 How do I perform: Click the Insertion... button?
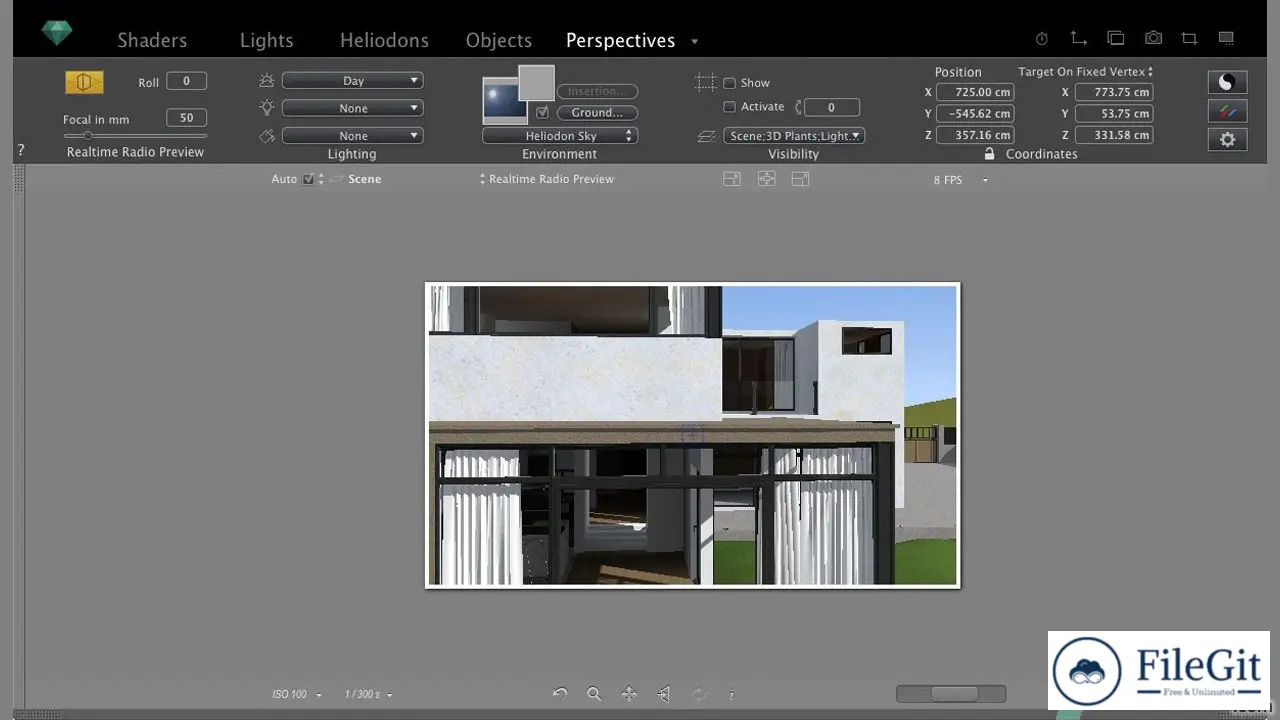click(597, 91)
